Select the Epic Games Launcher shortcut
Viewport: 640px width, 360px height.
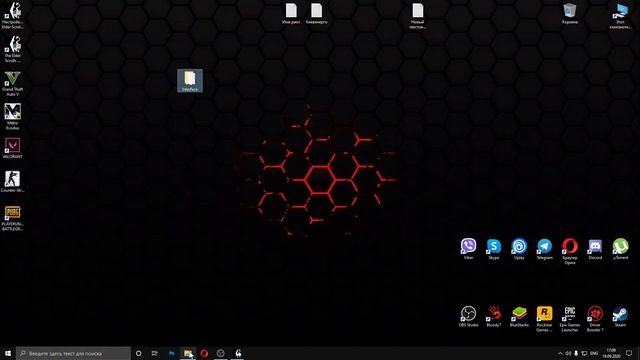click(x=569, y=319)
